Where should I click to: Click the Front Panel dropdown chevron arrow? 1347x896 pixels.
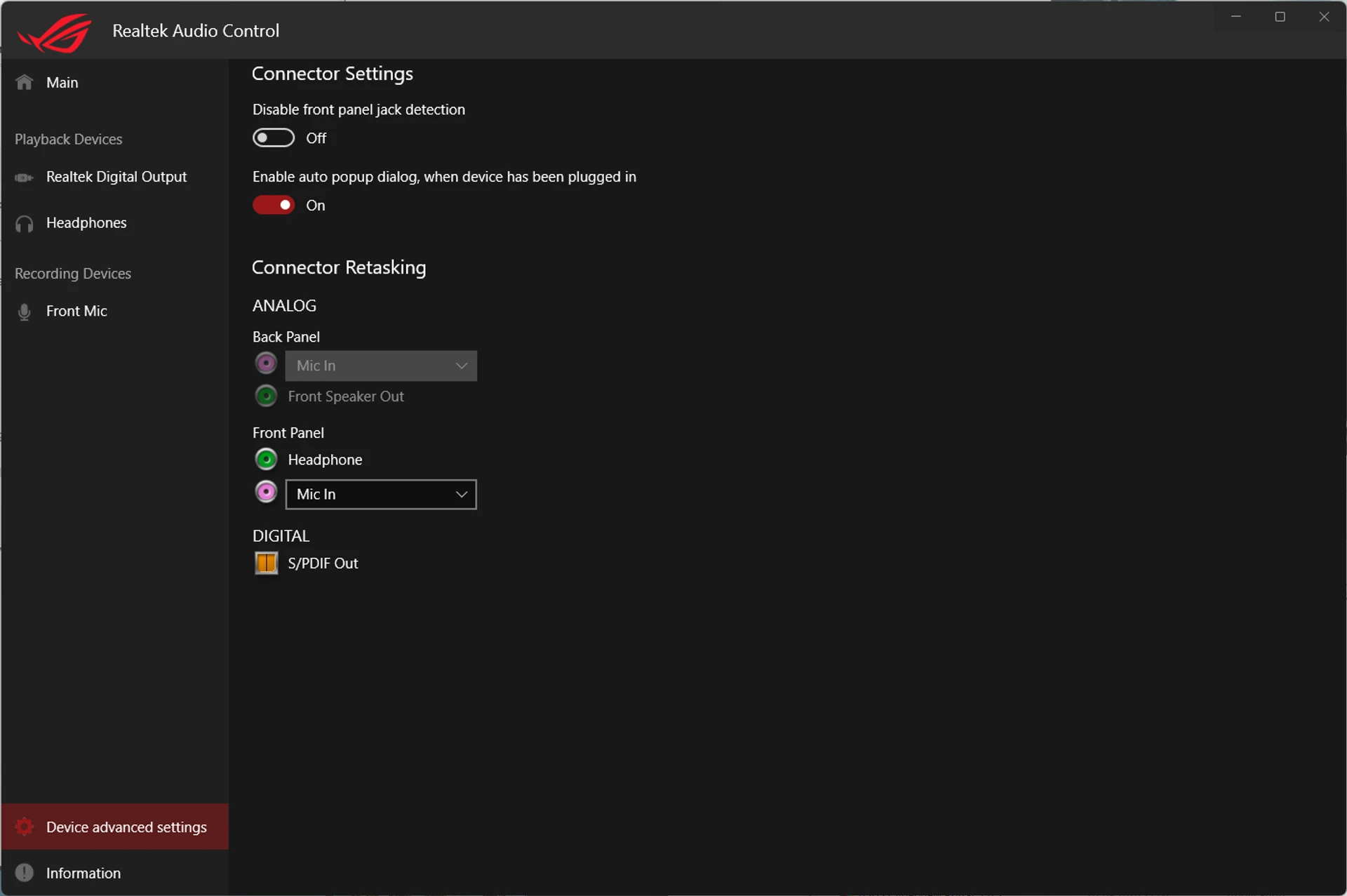(461, 494)
